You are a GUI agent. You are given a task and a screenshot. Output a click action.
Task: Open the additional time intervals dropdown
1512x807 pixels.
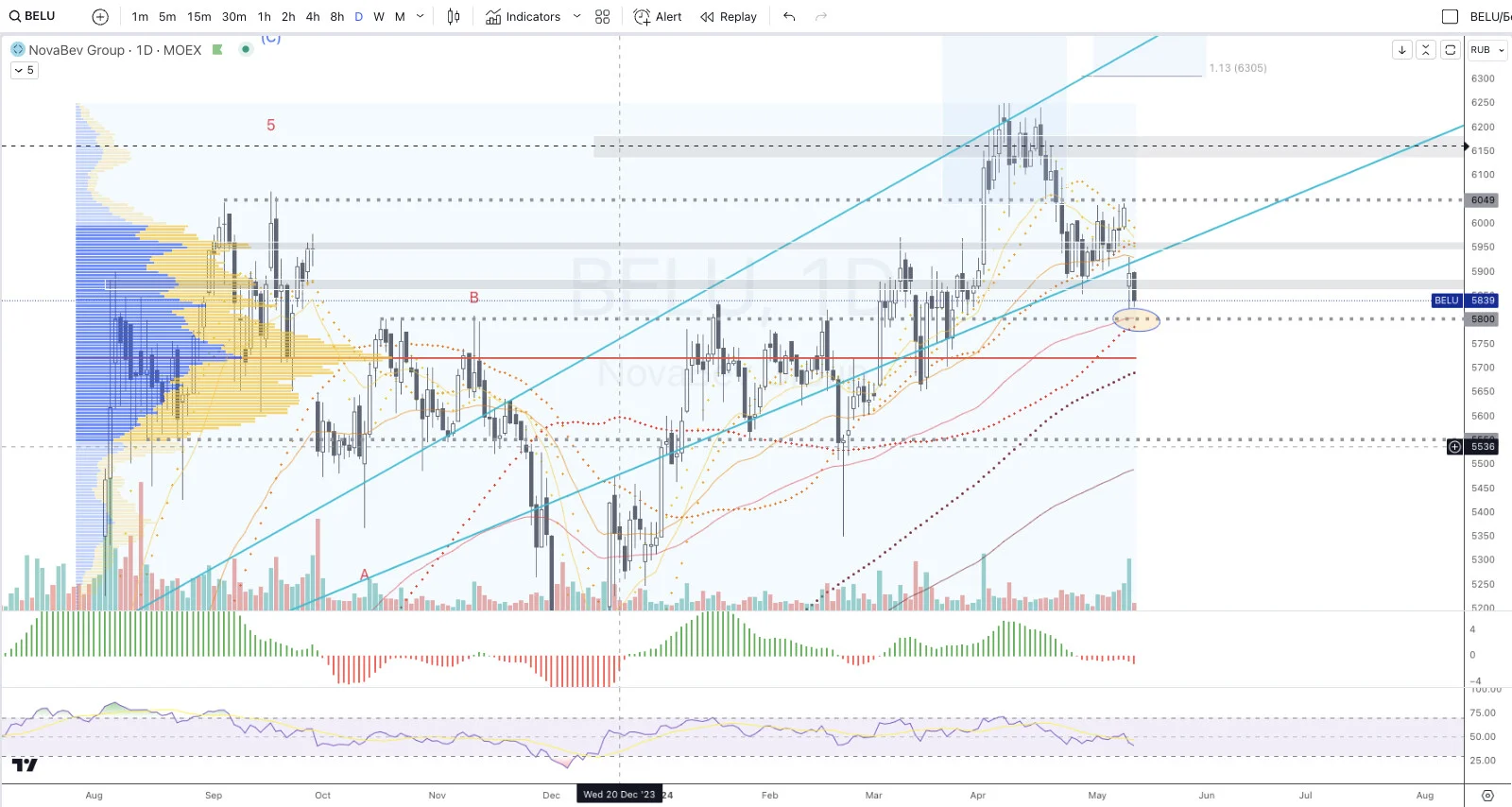[x=421, y=16]
